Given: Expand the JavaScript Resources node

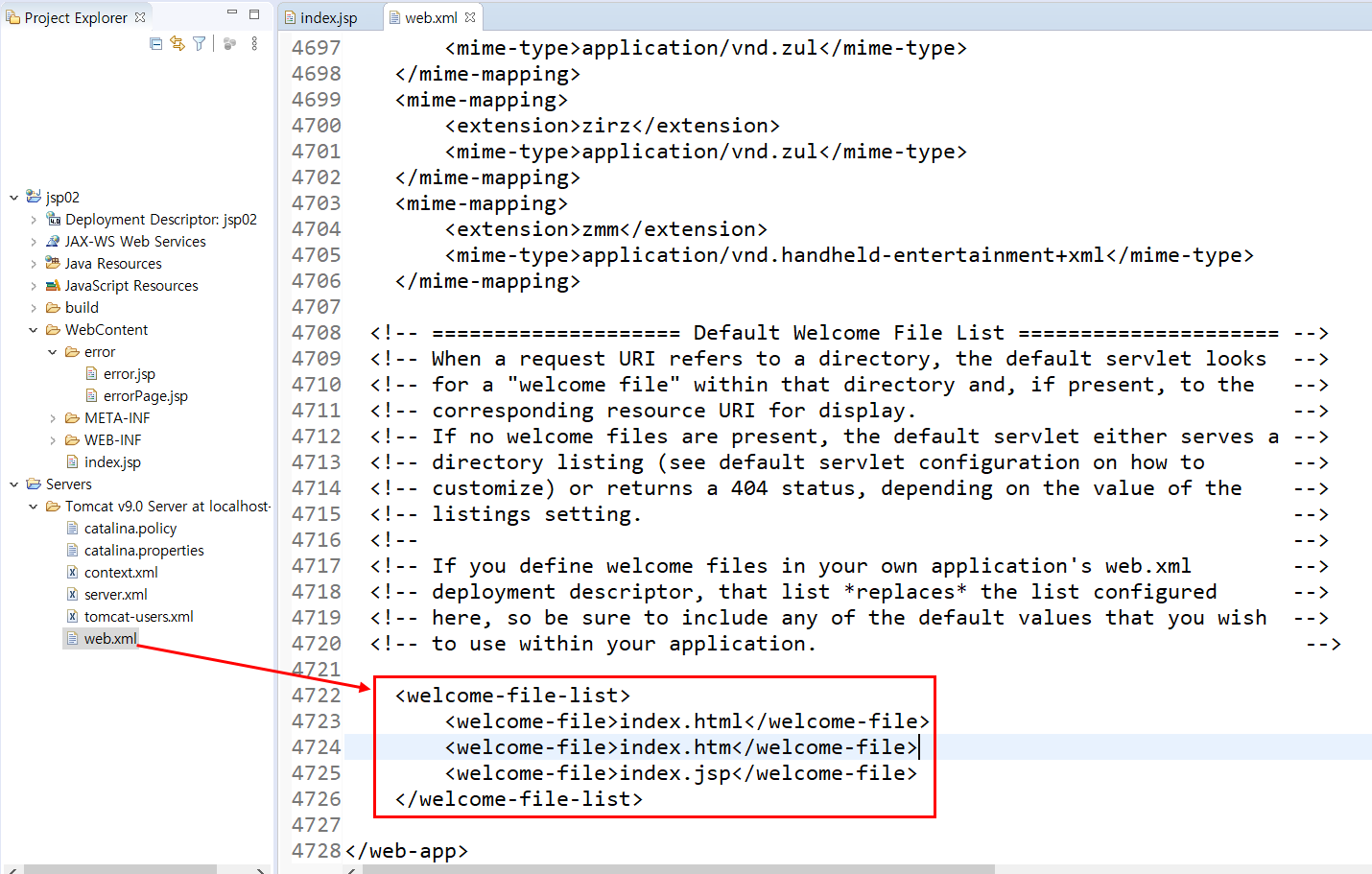Looking at the screenshot, I should click(x=34, y=286).
